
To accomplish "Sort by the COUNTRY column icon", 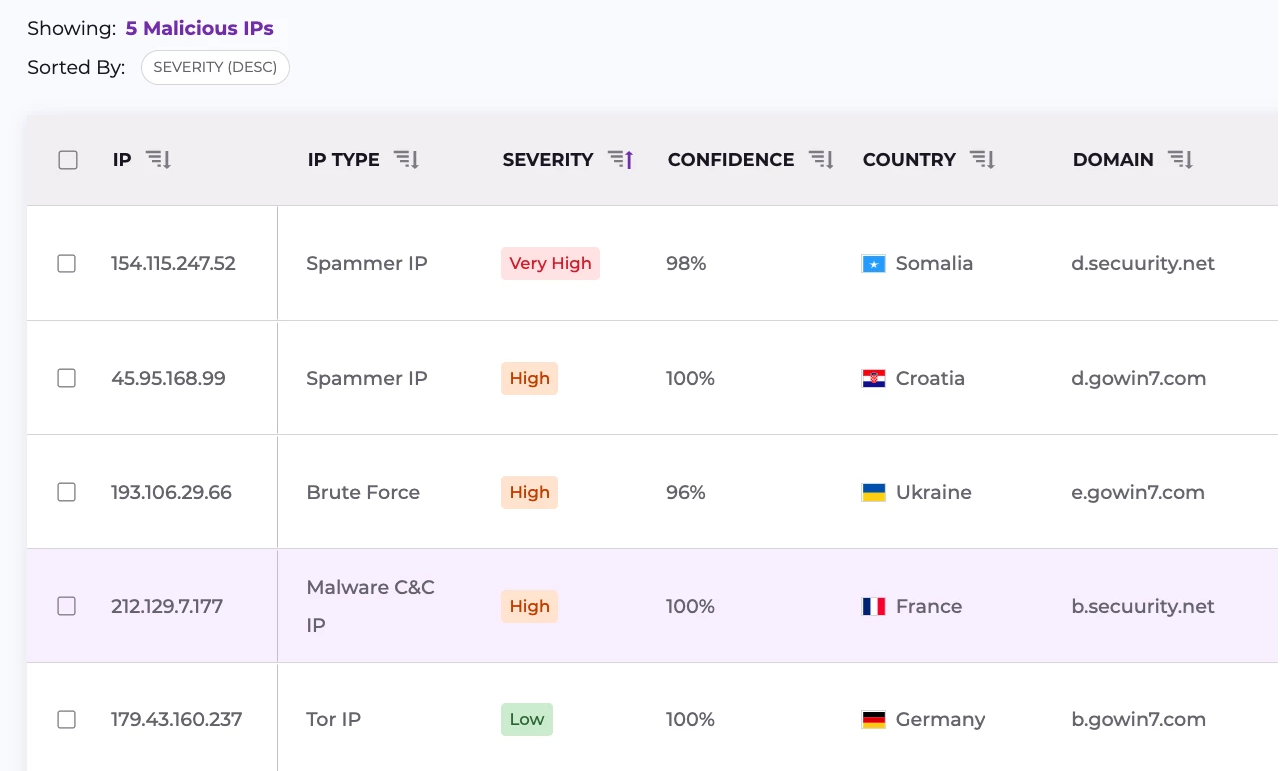I will 983,160.
